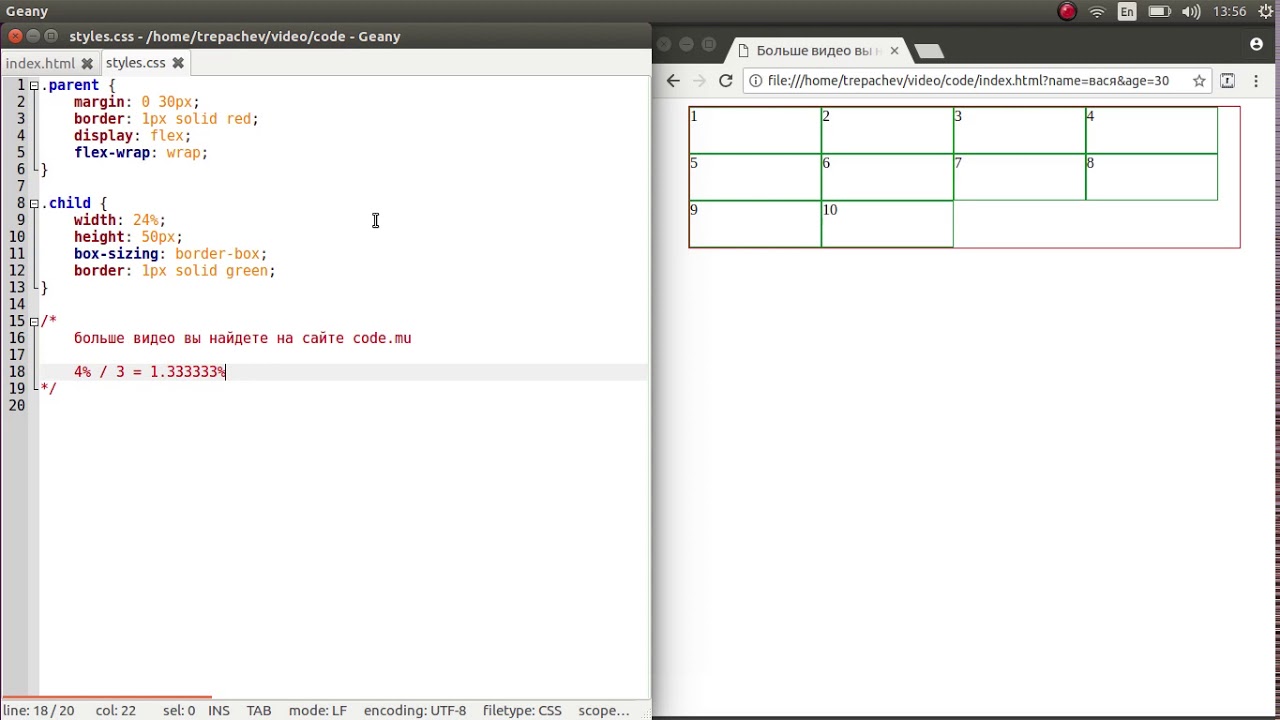Open the Wi-Fi network indicator
This screenshot has height=720, width=1280.
(x=1097, y=12)
